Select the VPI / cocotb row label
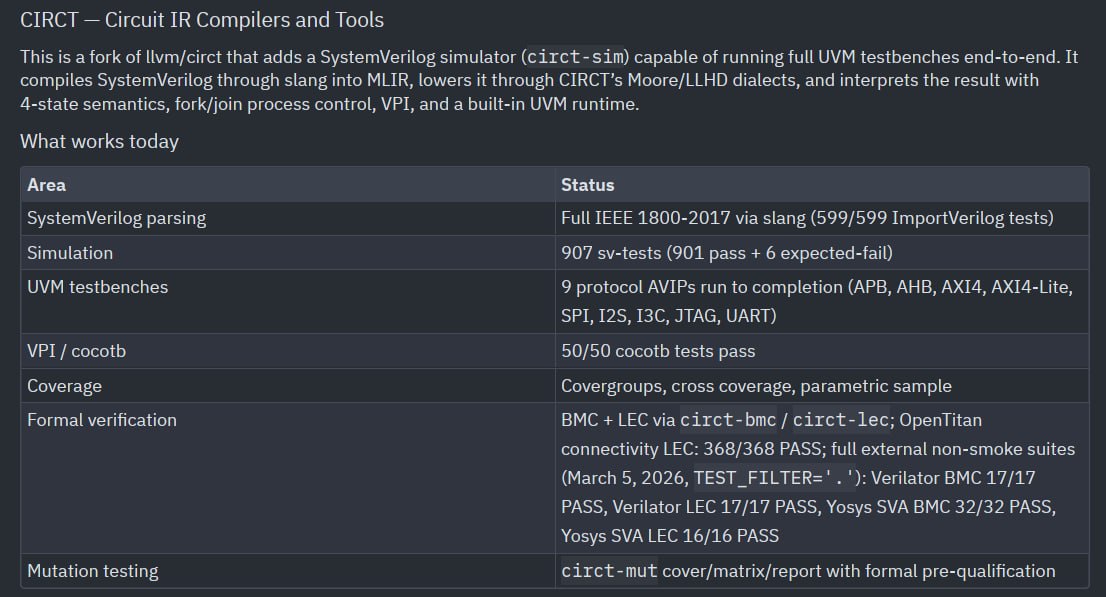 click(76, 351)
